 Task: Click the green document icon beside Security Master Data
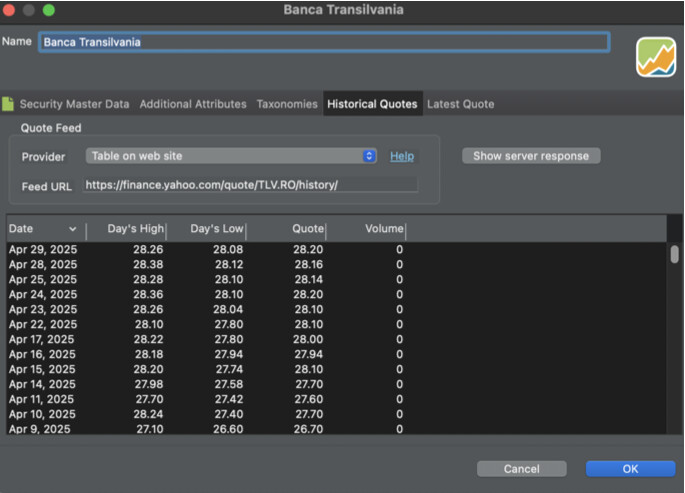point(8,104)
